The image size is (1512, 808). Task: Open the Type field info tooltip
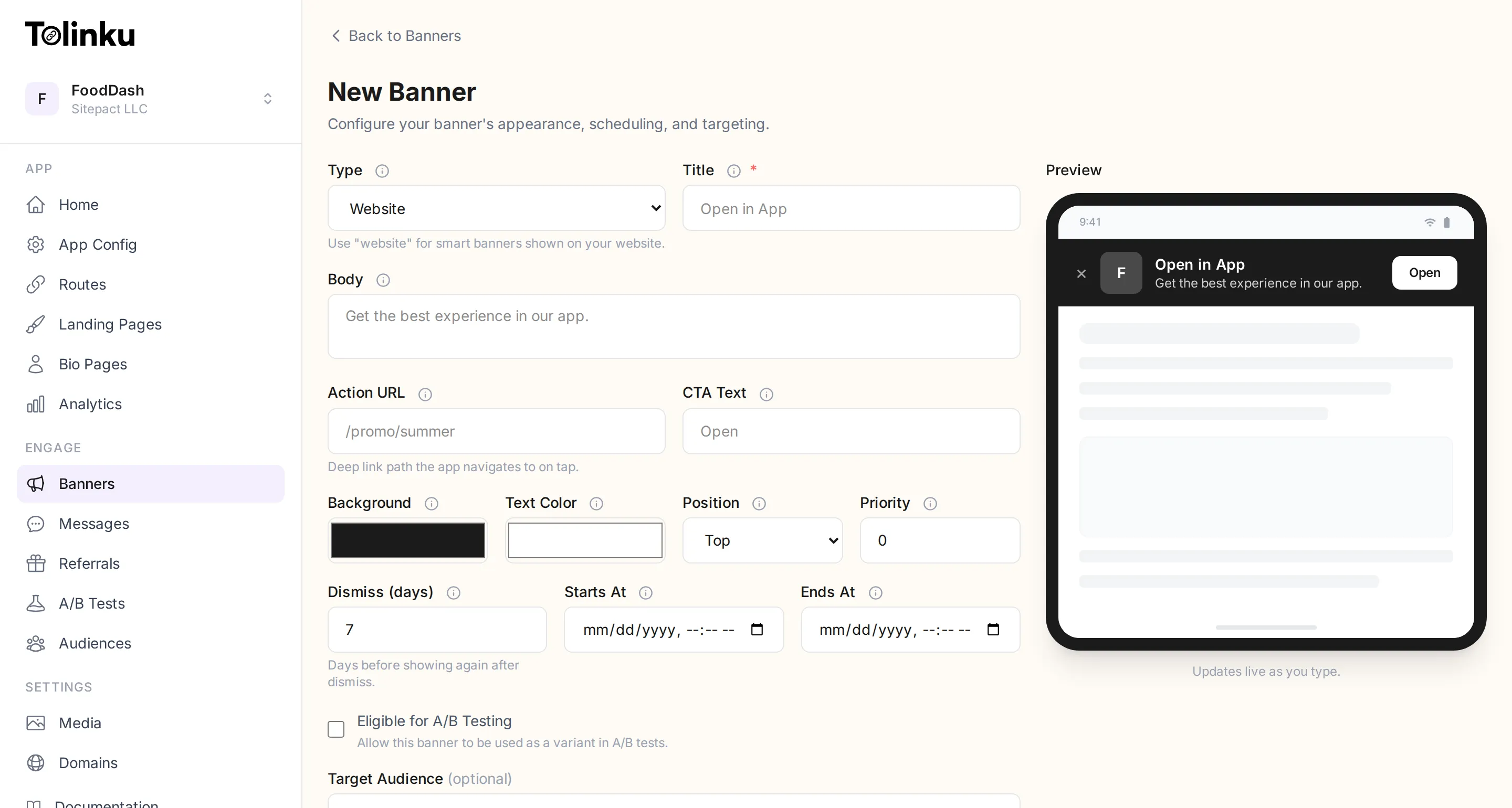point(382,171)
